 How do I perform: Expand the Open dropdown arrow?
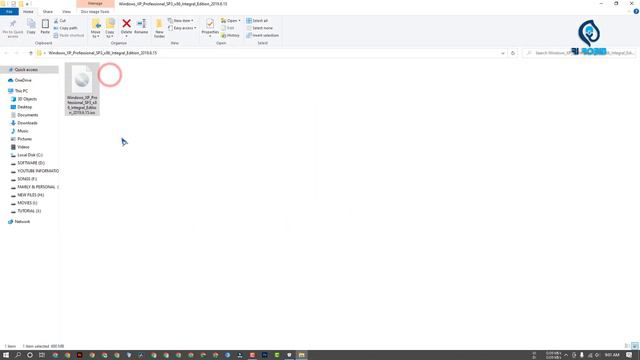point(240,21)
